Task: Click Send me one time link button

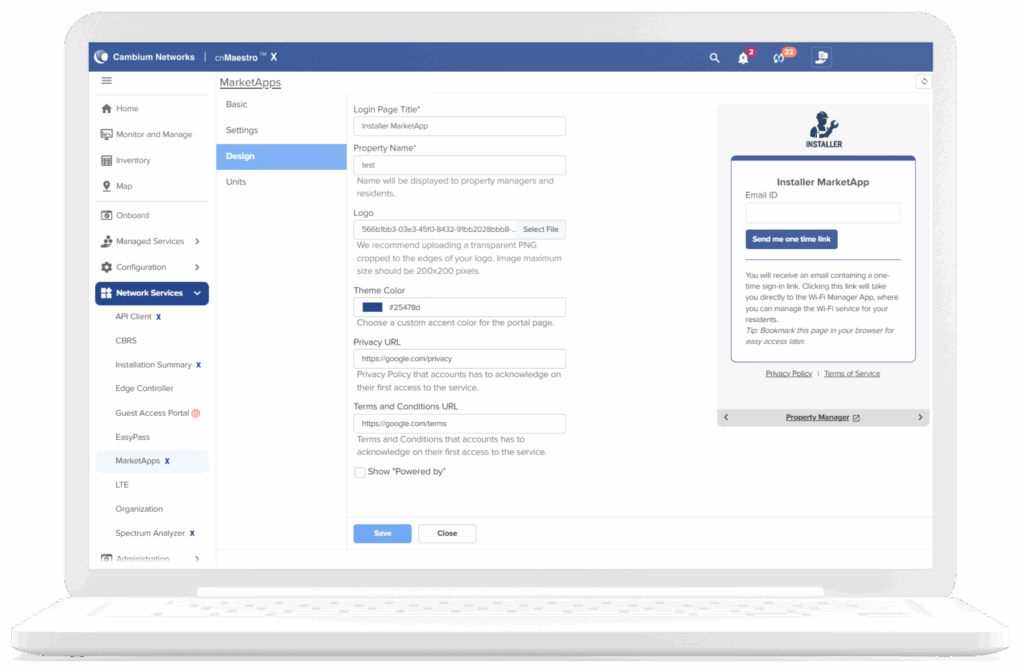Action: point(792,240)
